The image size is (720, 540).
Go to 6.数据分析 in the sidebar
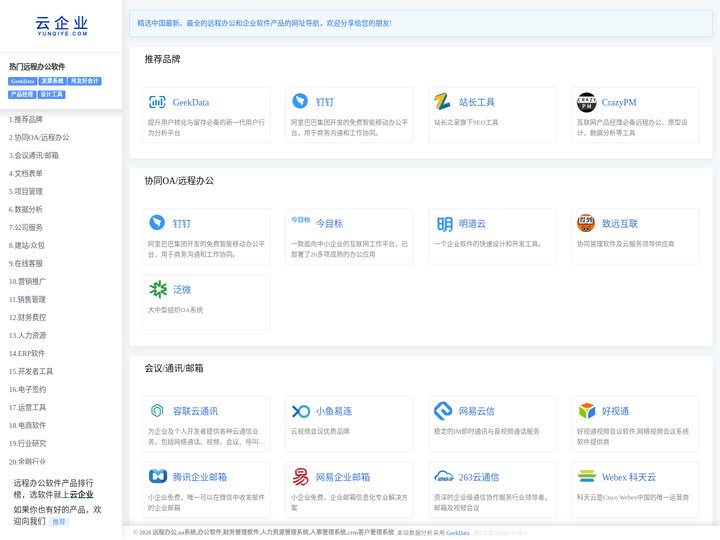coord(26,209)
